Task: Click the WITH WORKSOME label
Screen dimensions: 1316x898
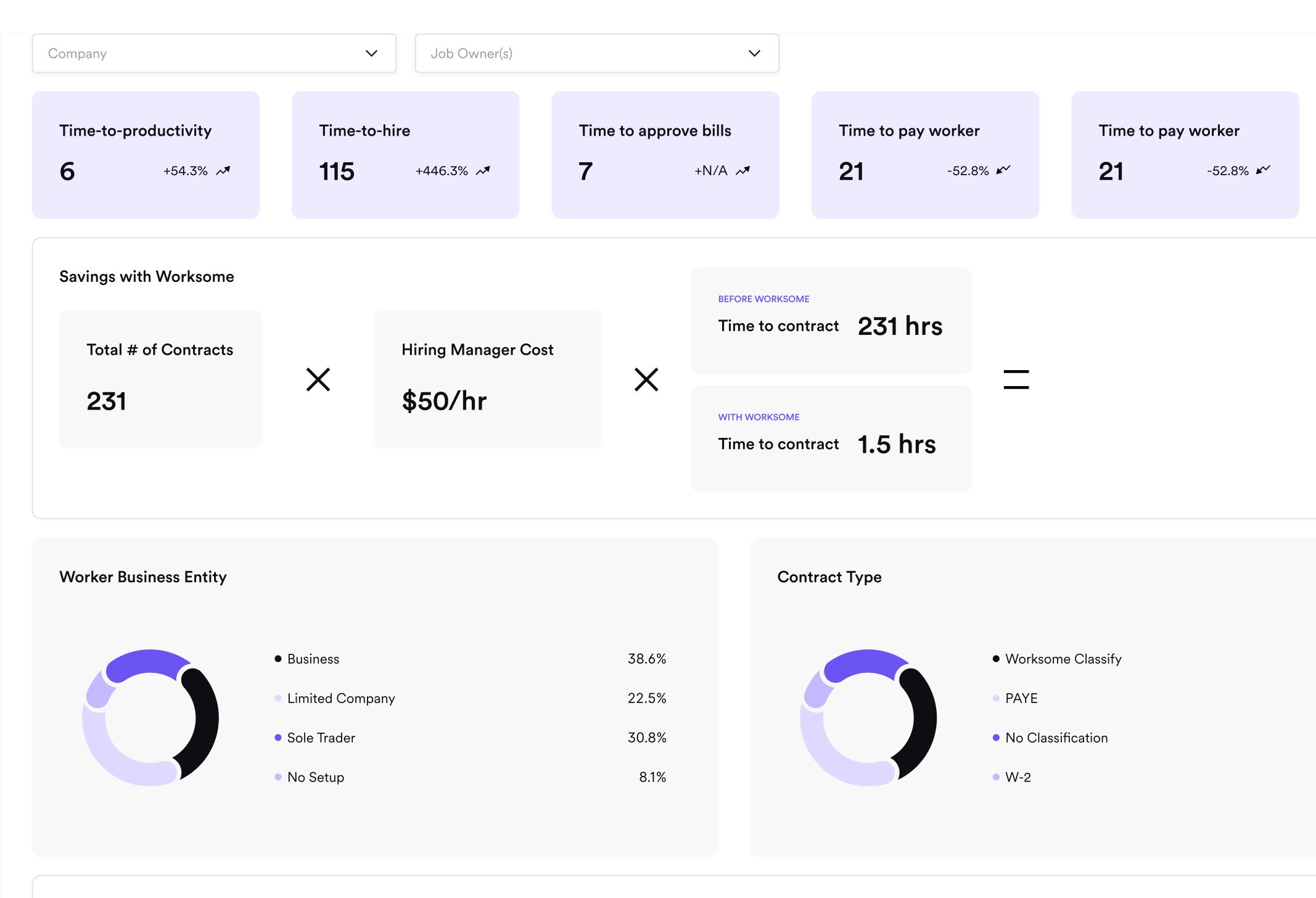Action: click(x=759, y=418)
